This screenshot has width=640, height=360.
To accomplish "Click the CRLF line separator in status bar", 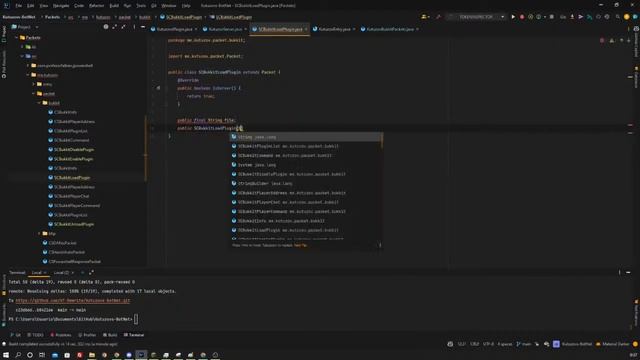I will click(474, 344).
